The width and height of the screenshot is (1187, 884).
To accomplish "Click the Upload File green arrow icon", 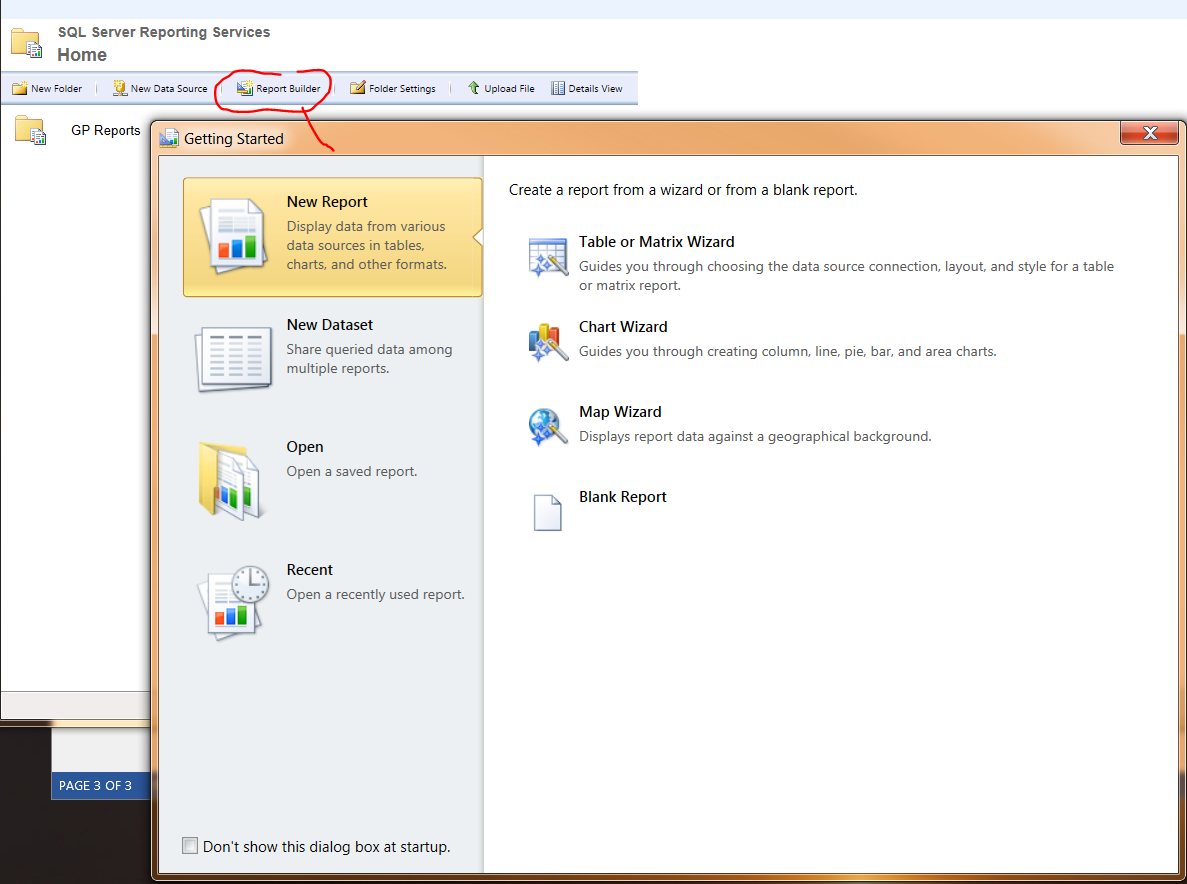I will [x=474, y=88].
